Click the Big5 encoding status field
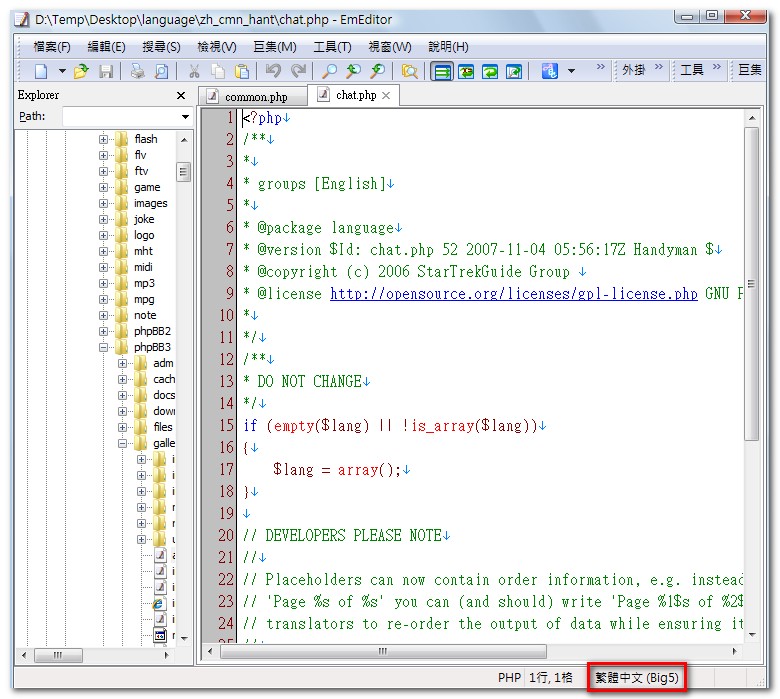780x699 pixels. (x=637, y=677)
